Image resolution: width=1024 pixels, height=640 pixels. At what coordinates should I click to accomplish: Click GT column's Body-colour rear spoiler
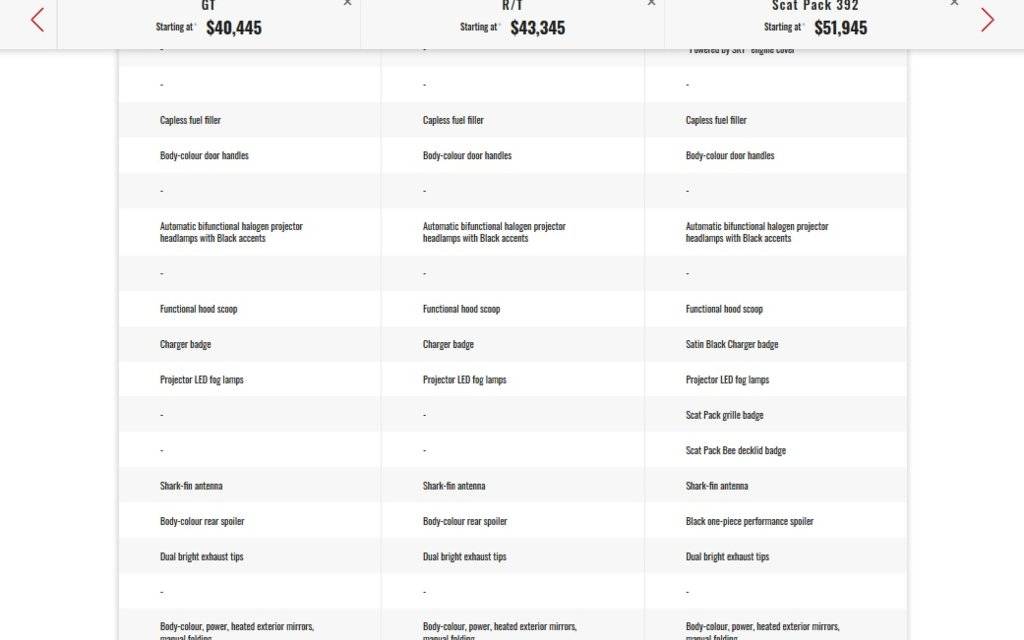pyautogui.click(x=201, y=521)
